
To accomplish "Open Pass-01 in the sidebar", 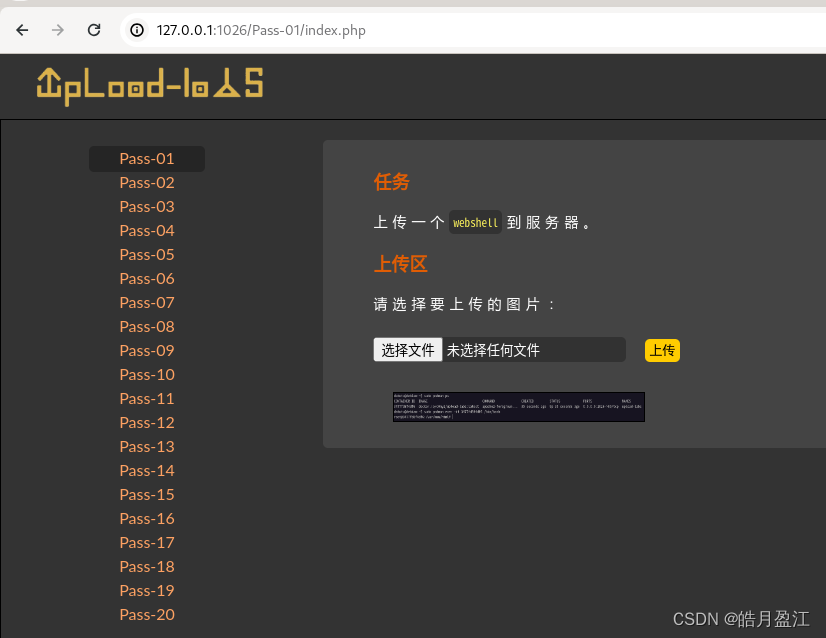I will 147,159.
